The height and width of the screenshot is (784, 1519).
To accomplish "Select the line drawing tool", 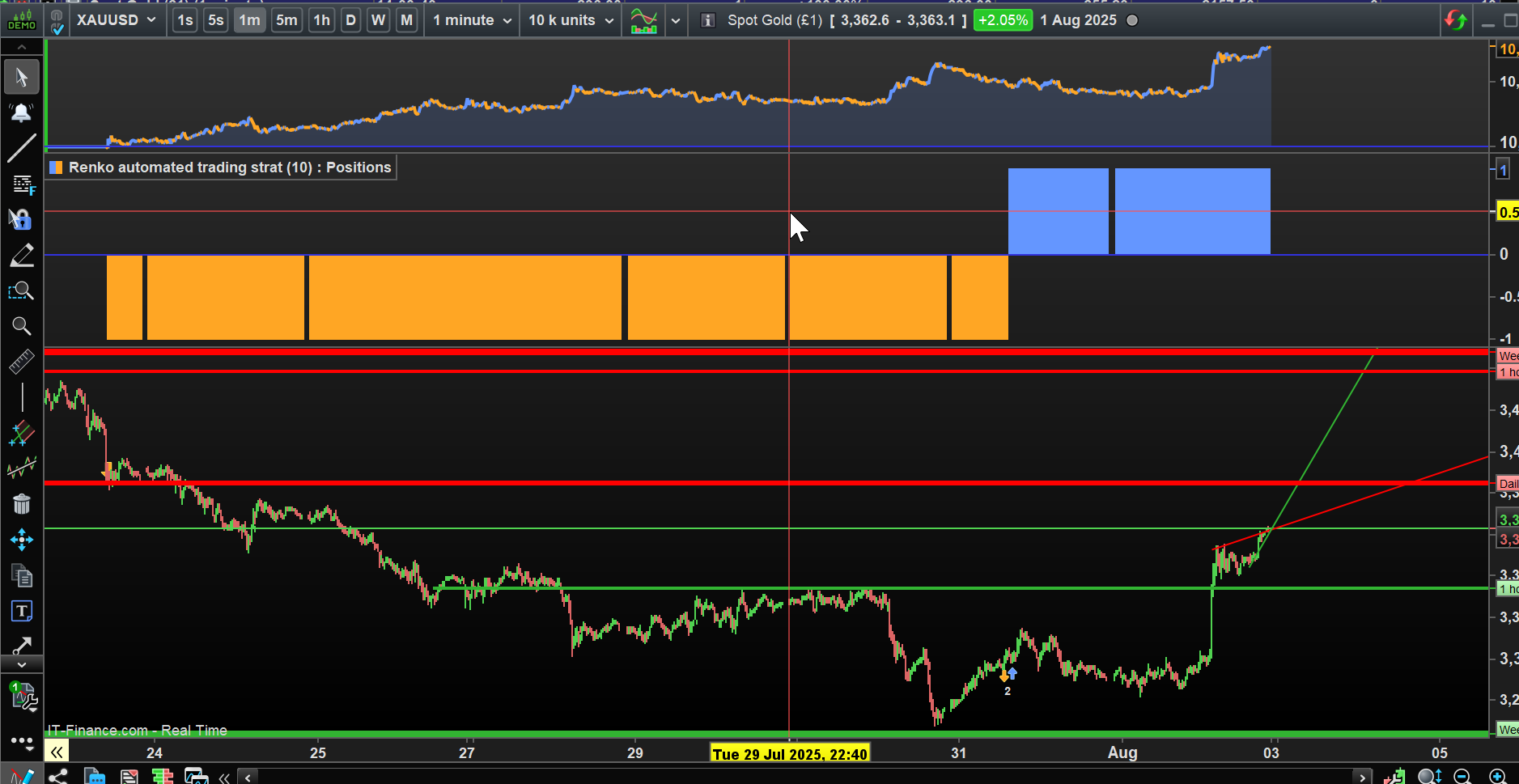I will tap(22, 148).
